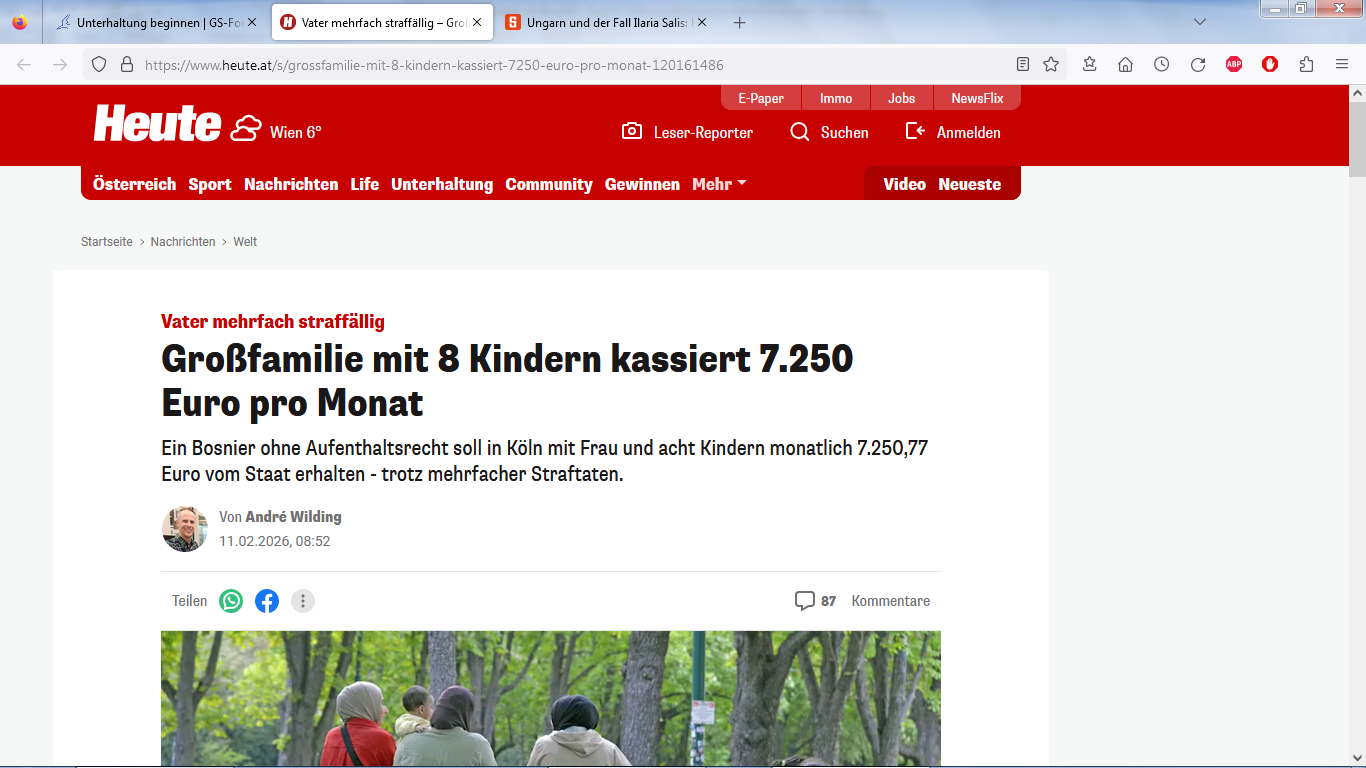Open author André Wilding link
The image size is (1366, 768).
(293, 517)
